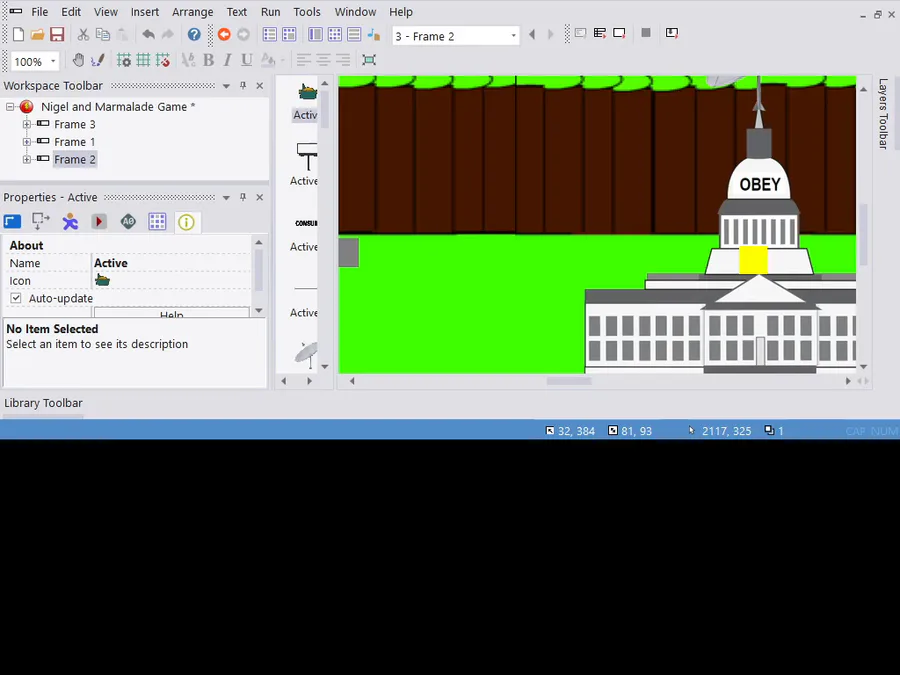Open Workspace Toolbar options dropdown arrow

[x=226, y=86]
